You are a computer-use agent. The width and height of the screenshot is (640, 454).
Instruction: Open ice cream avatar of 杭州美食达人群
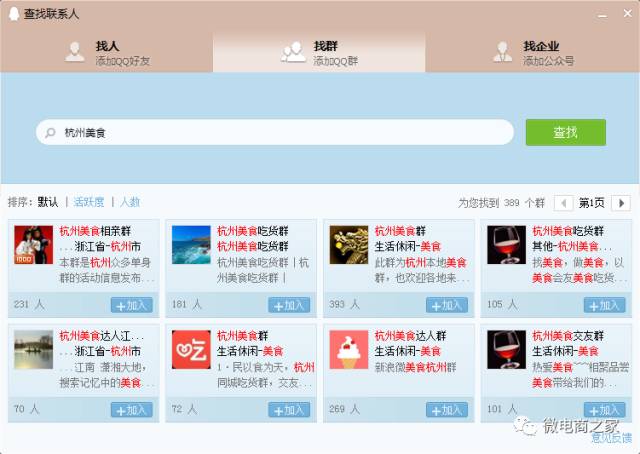click(x=349, y=349)
